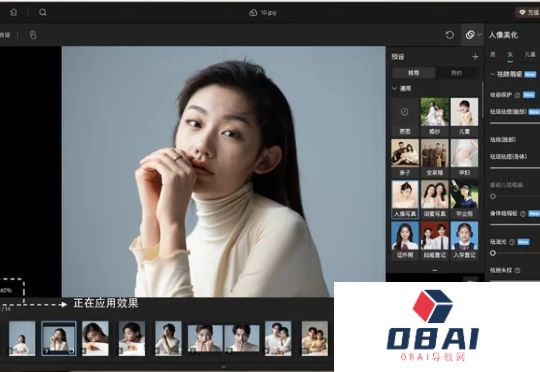Screen dimensions: 540x372
Task: Apply the 结婚登记 marriage registration preset
Action: [x=435, y=240]
